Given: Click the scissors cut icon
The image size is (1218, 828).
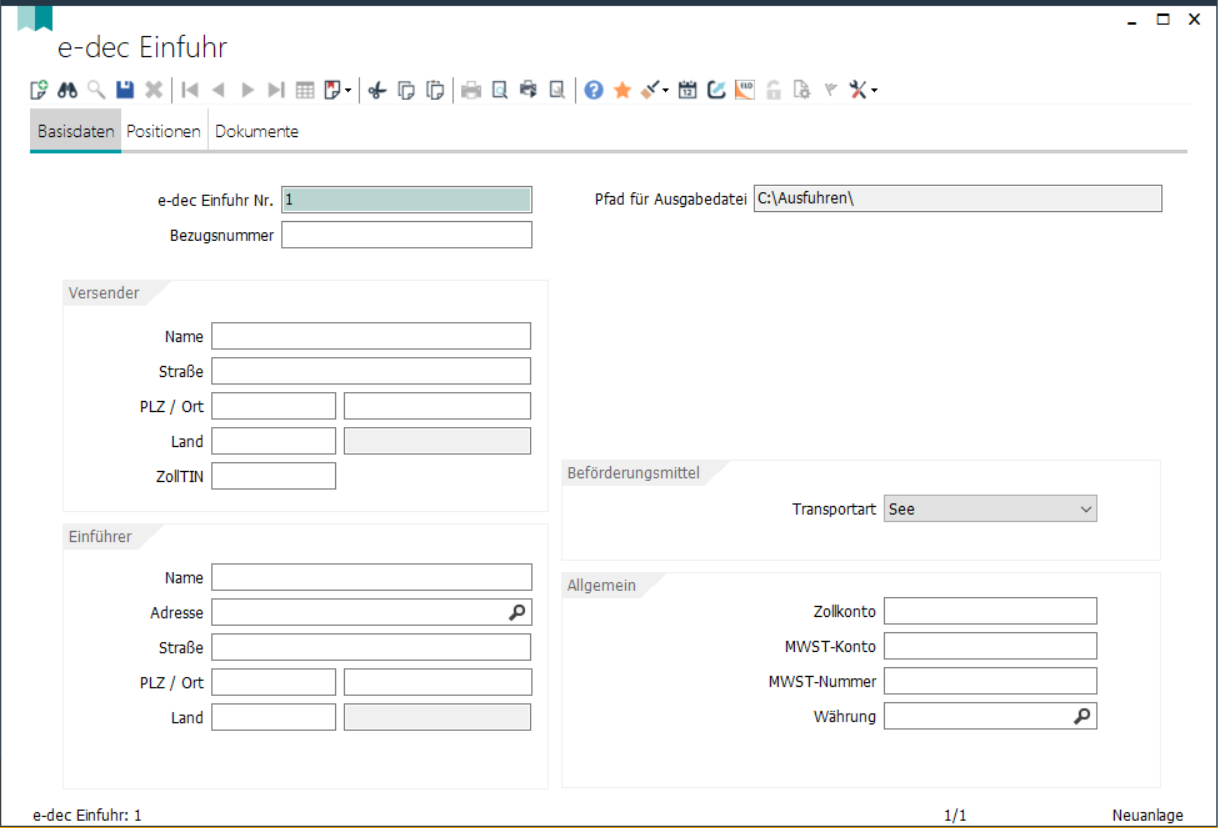Looking at the screenshot, I should pos(377,90).
